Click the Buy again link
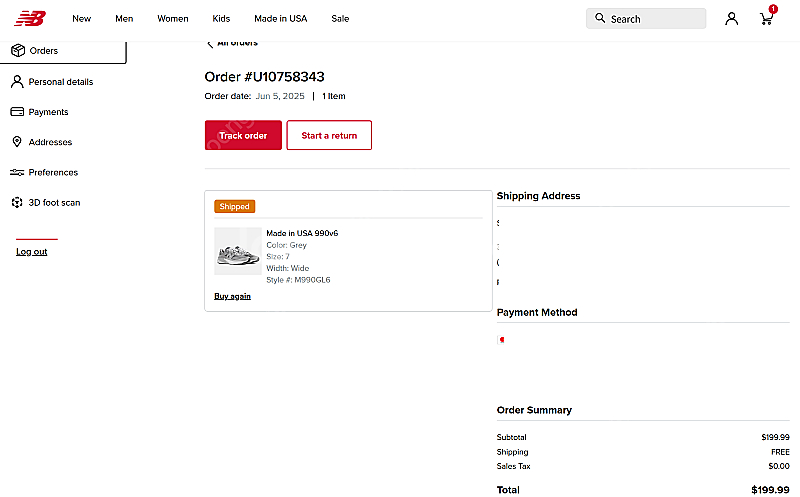Viewport: 800px width, 497px height. click(x=232, y=296)
